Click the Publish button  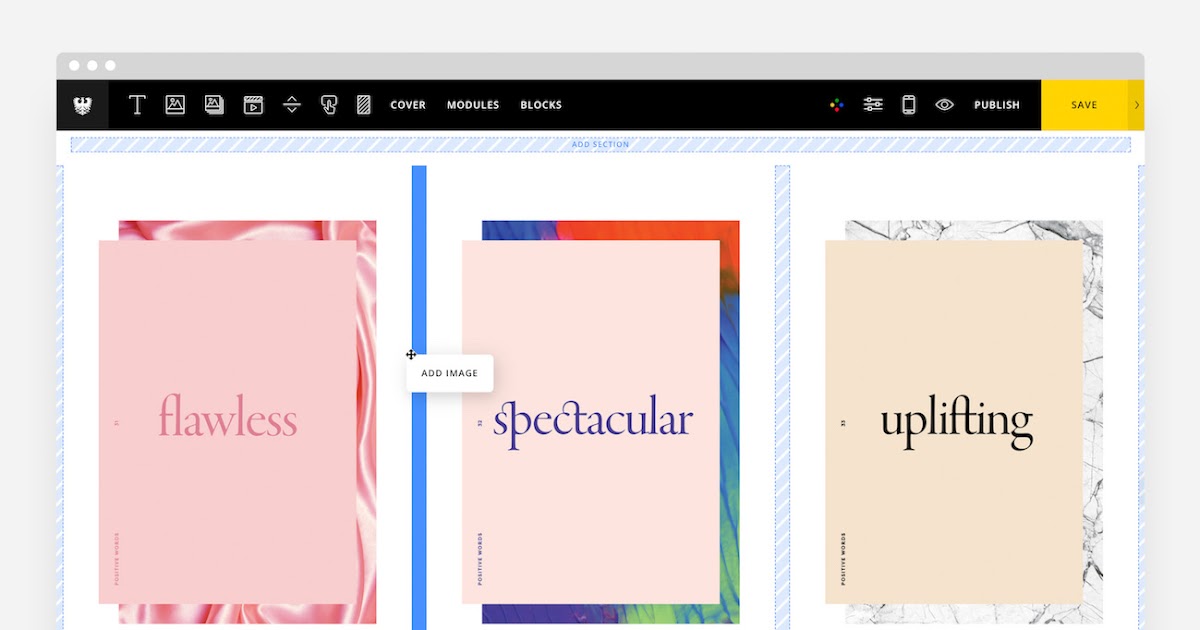tap(997, 105)
